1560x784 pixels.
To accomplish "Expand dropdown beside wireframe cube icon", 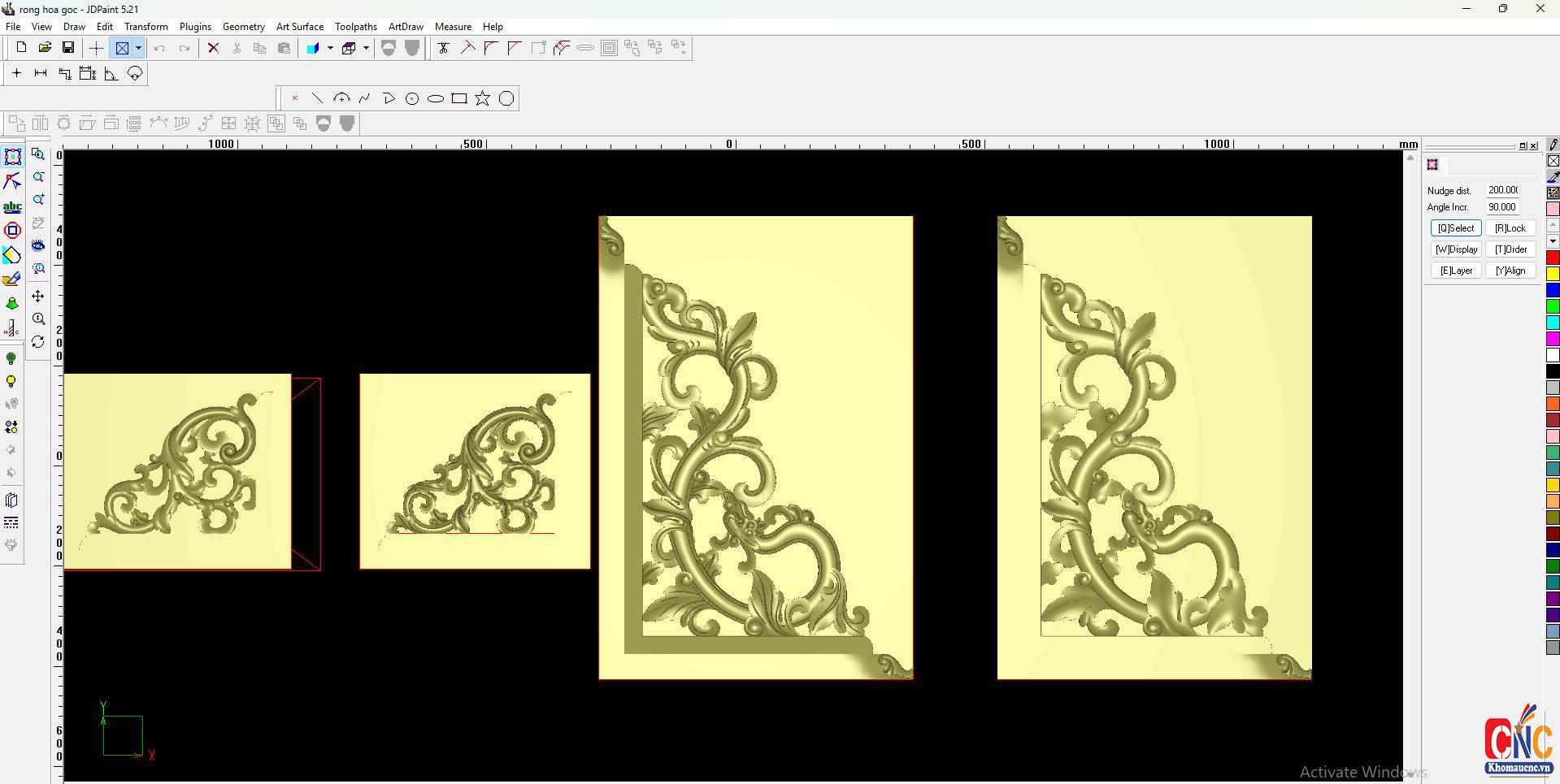I will [x=366, y=48].
